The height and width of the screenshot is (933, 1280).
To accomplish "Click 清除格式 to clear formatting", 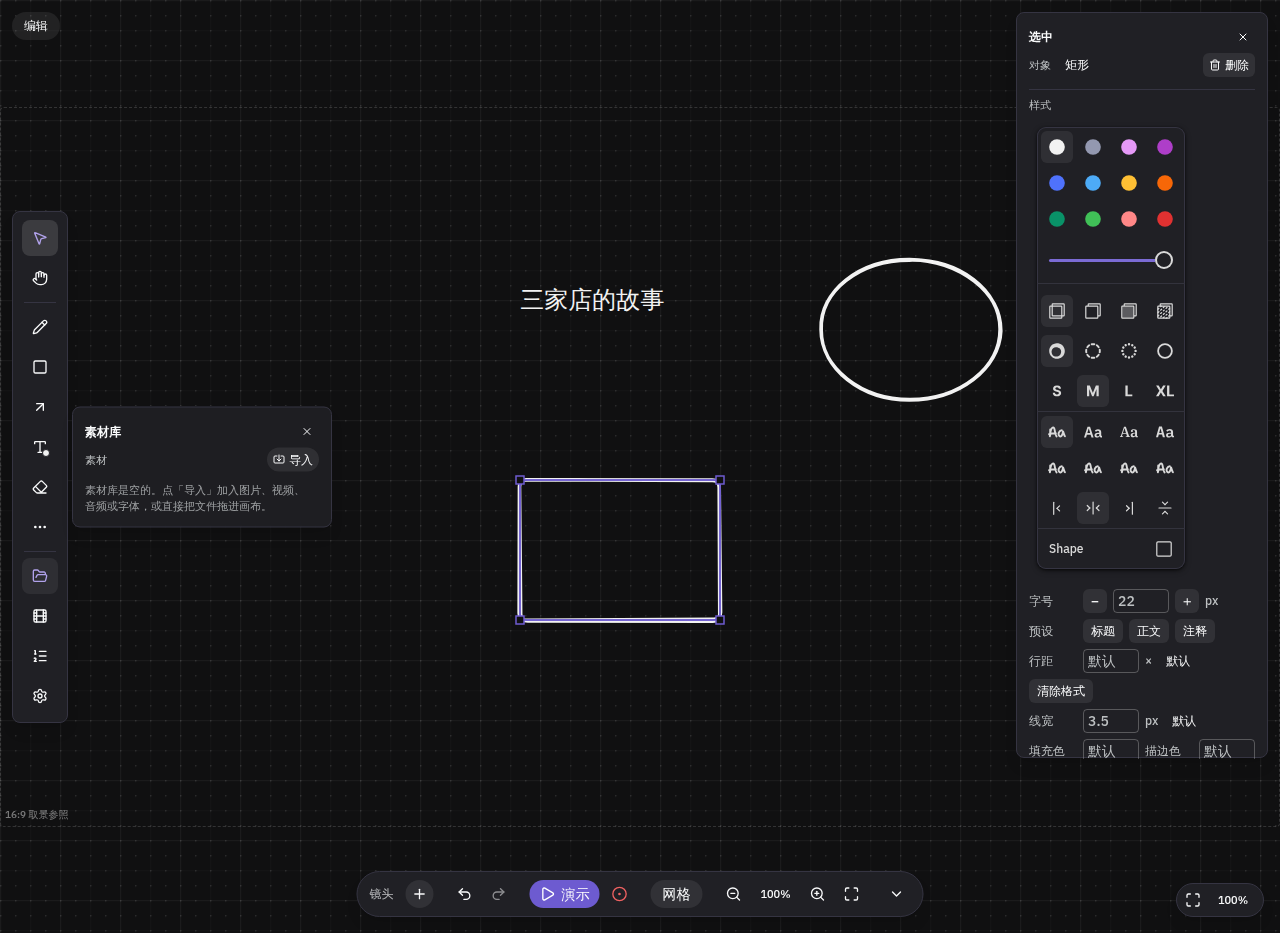I will (x=1061, y=691).
